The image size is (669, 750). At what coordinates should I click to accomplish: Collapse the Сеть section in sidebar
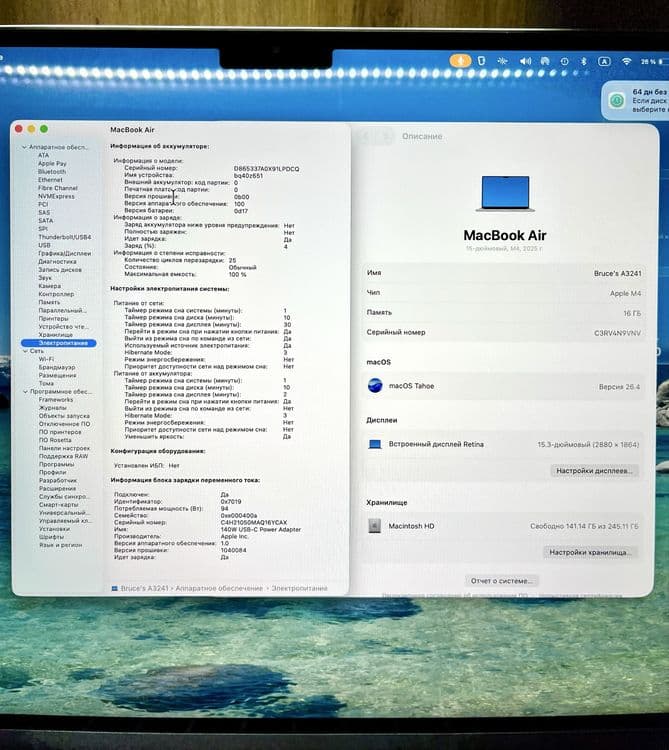tap(25, 351)
